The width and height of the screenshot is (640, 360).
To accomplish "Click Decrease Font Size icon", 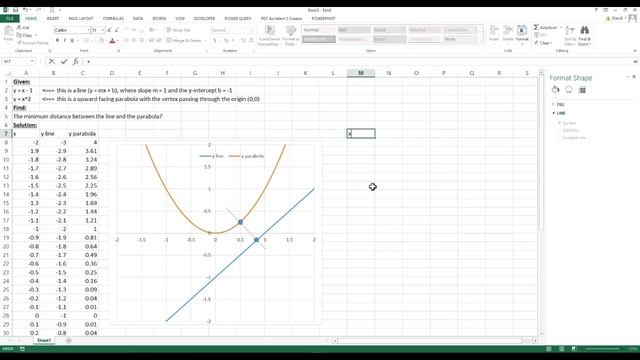I will point(117,30).
